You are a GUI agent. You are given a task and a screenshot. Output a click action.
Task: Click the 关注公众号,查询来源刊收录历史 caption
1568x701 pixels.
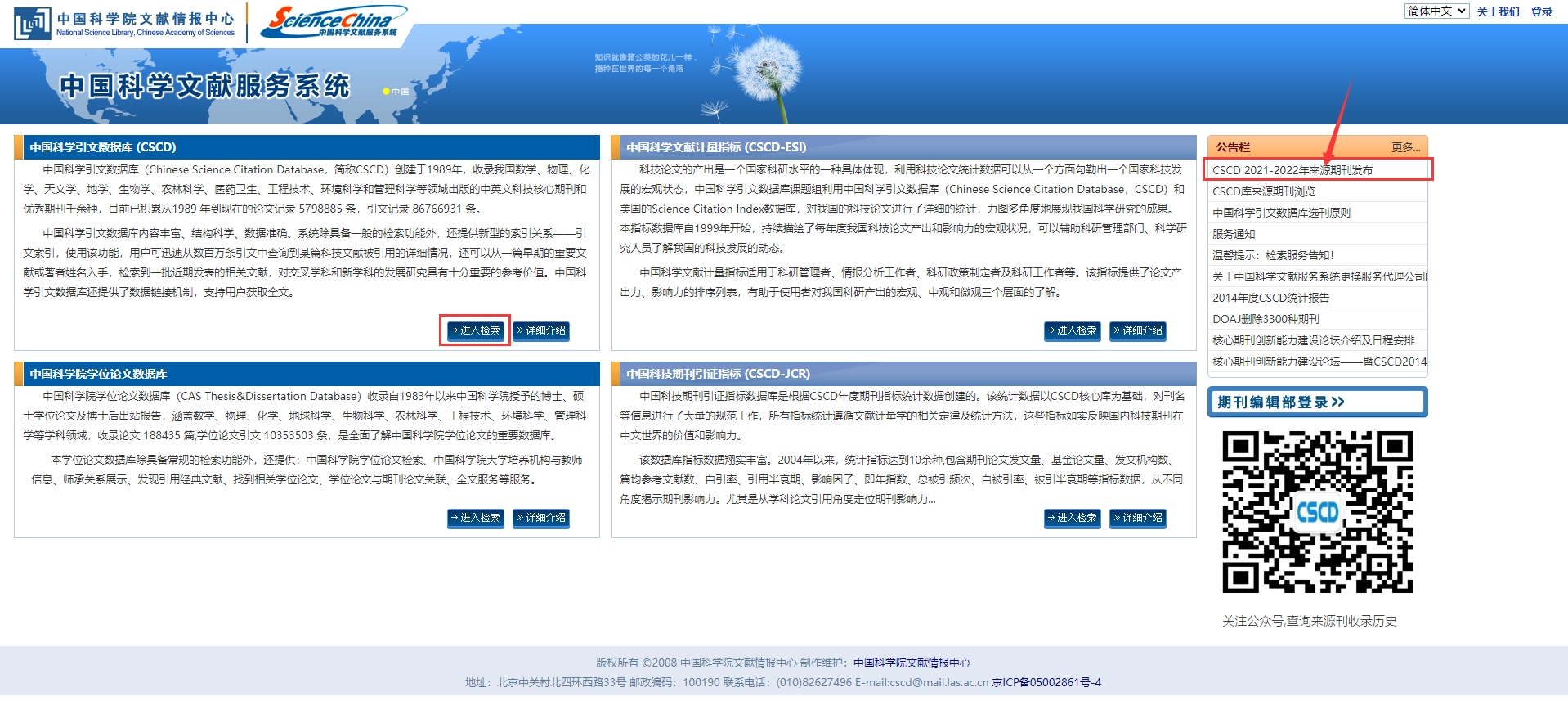[1309, 621]
